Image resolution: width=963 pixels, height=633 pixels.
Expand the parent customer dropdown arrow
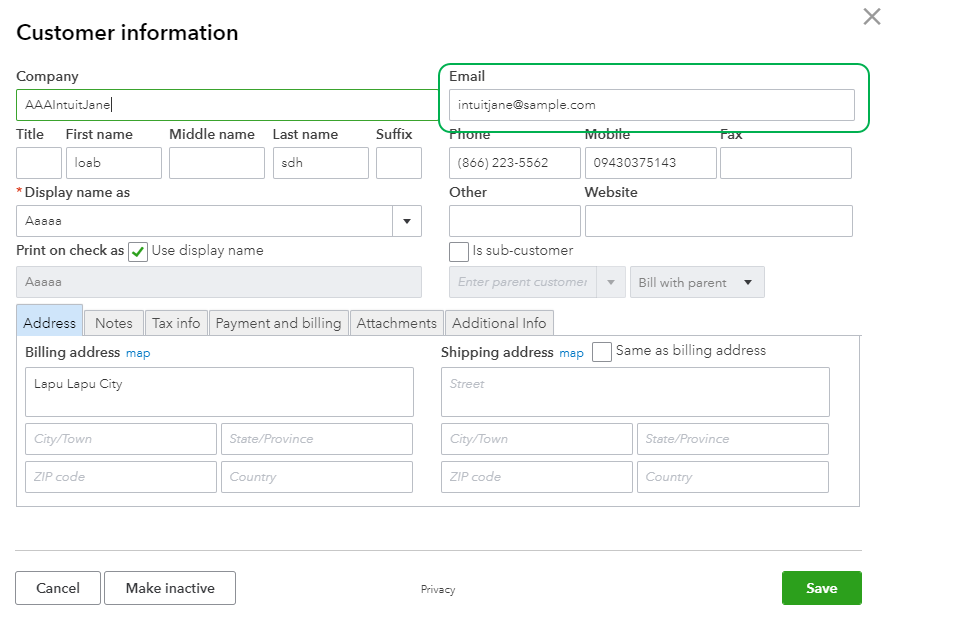point(611,282)
